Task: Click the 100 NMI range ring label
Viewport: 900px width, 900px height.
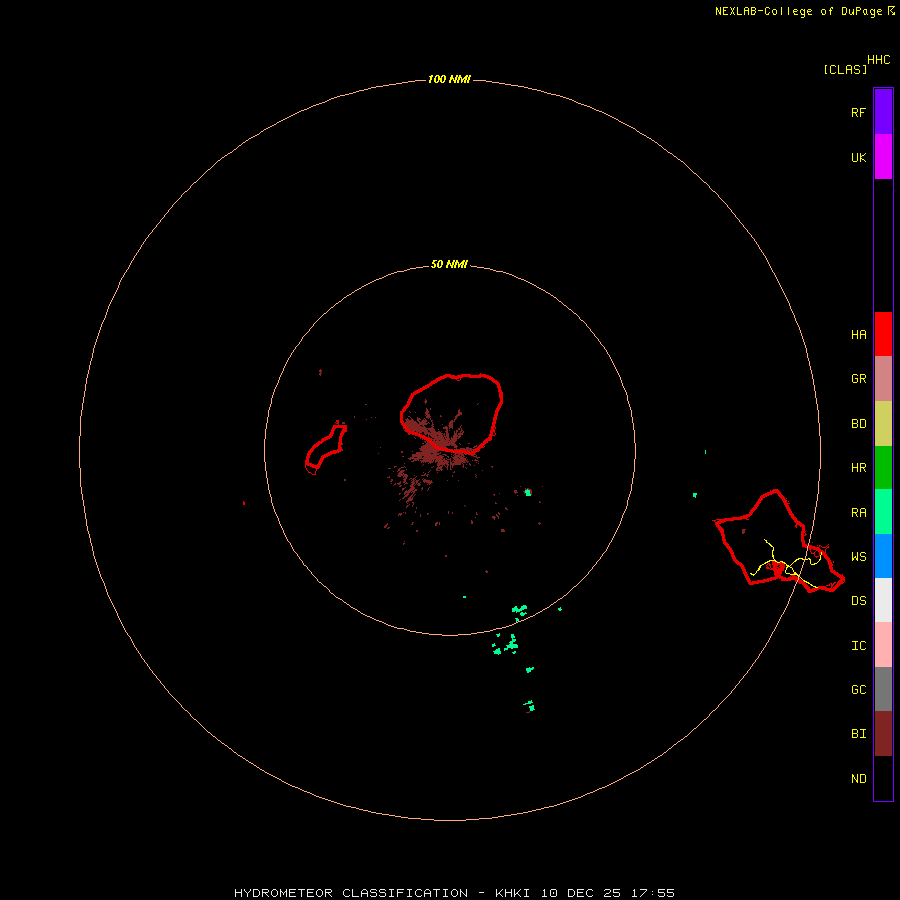Action: point(449,79)
